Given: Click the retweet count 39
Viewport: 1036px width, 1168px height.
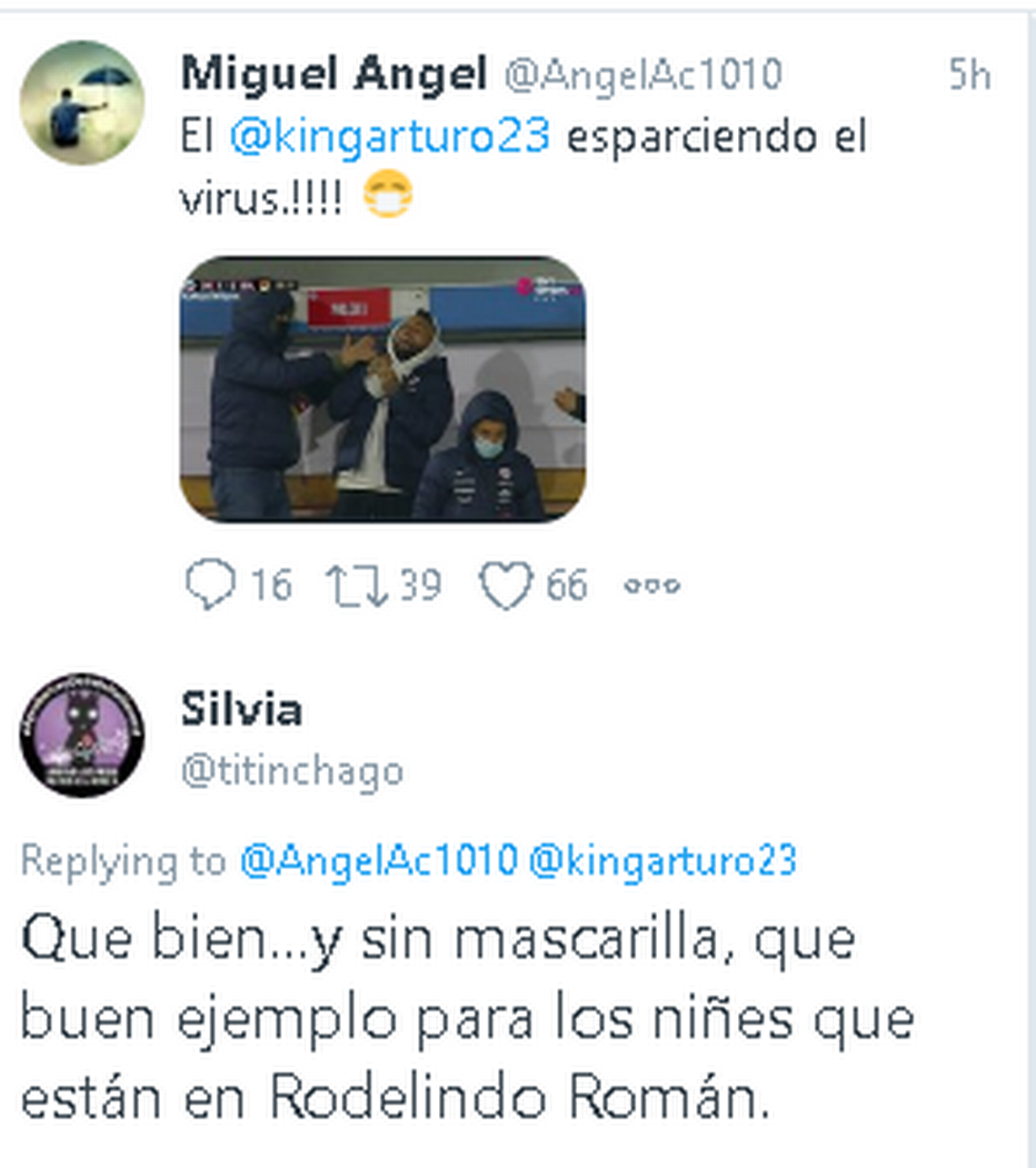Looking at the screenshot, I should pyautogui.click(x=420, y=585).
